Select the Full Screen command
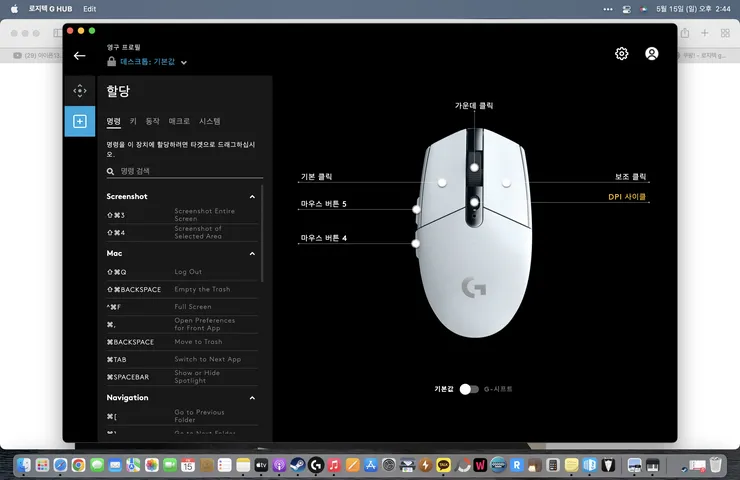Viewport: 740px width, 480px height. pos(182,307)
